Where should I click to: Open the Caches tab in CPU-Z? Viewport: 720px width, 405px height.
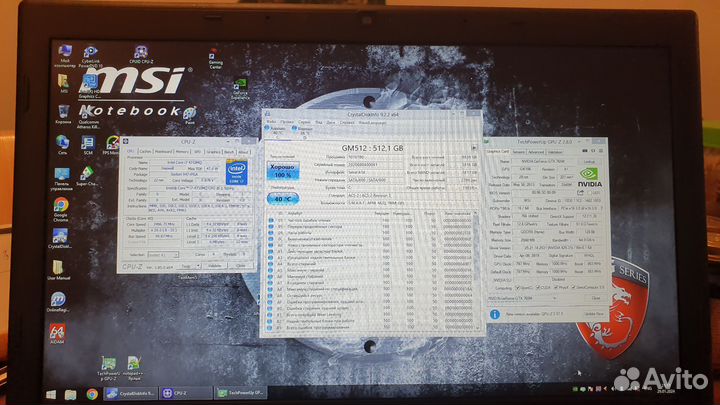tap(145, 152)
